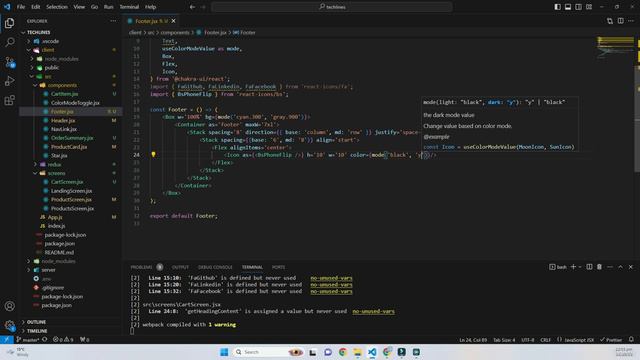Open the Explorer view in activity bar
The image size is (640, 360).
point(9,23)
